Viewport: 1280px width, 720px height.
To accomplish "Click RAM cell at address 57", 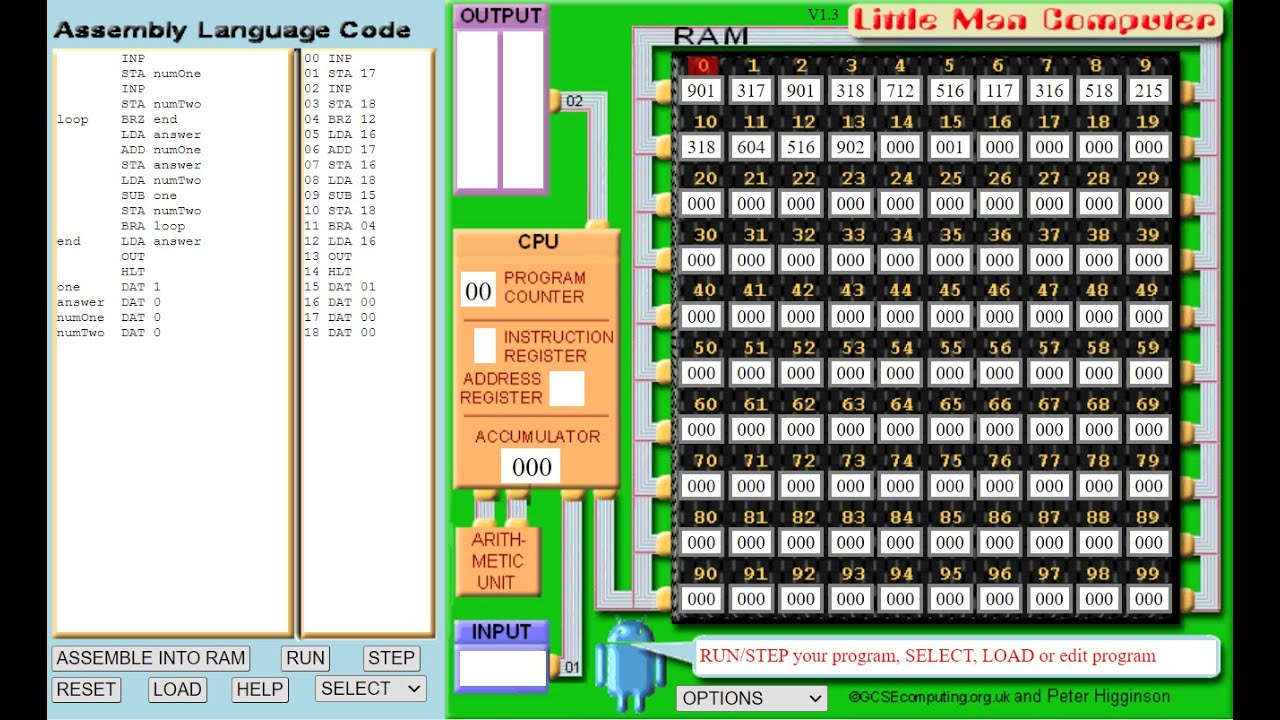I will [x=1049, y=373].
